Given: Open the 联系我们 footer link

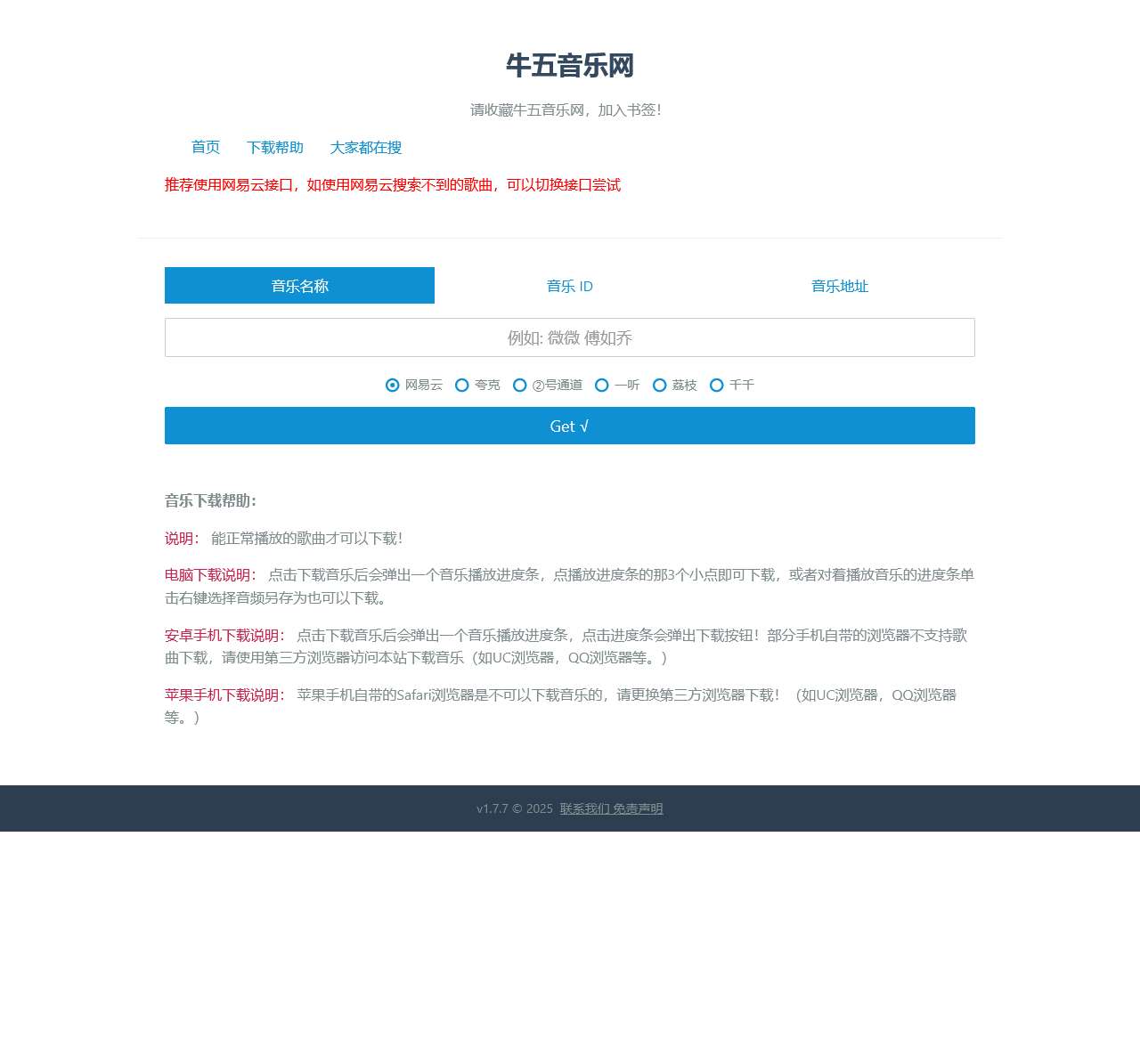Looking at the screenshot, I should 581,808.
